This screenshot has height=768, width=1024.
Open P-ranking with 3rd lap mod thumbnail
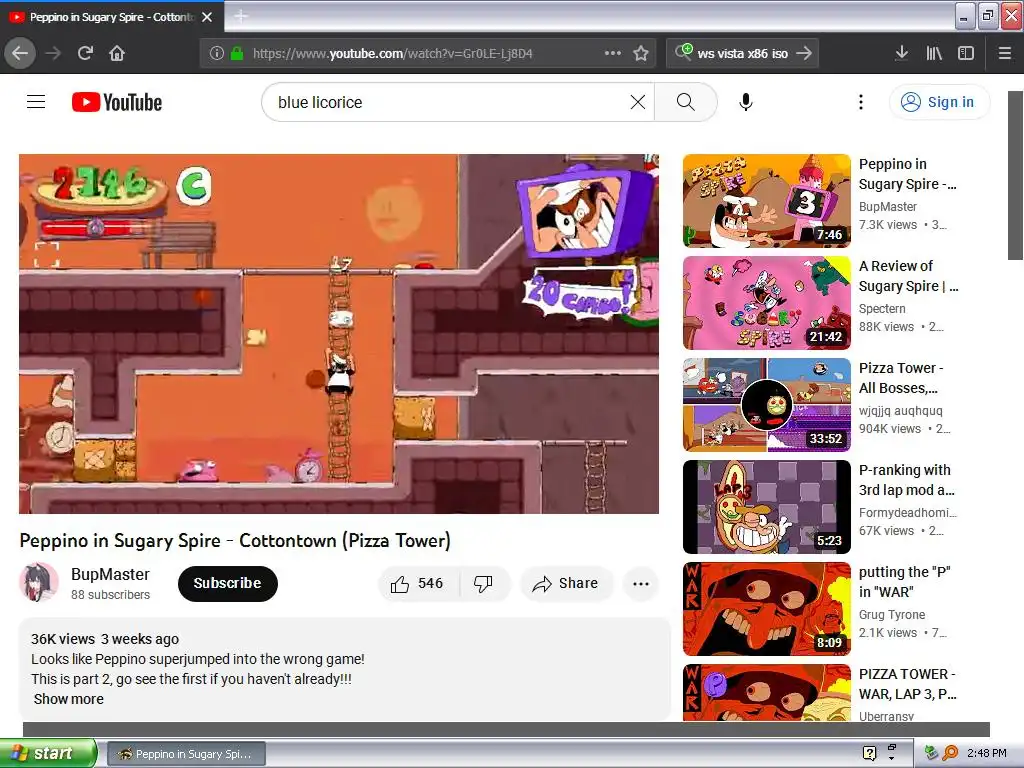point(767,507)
